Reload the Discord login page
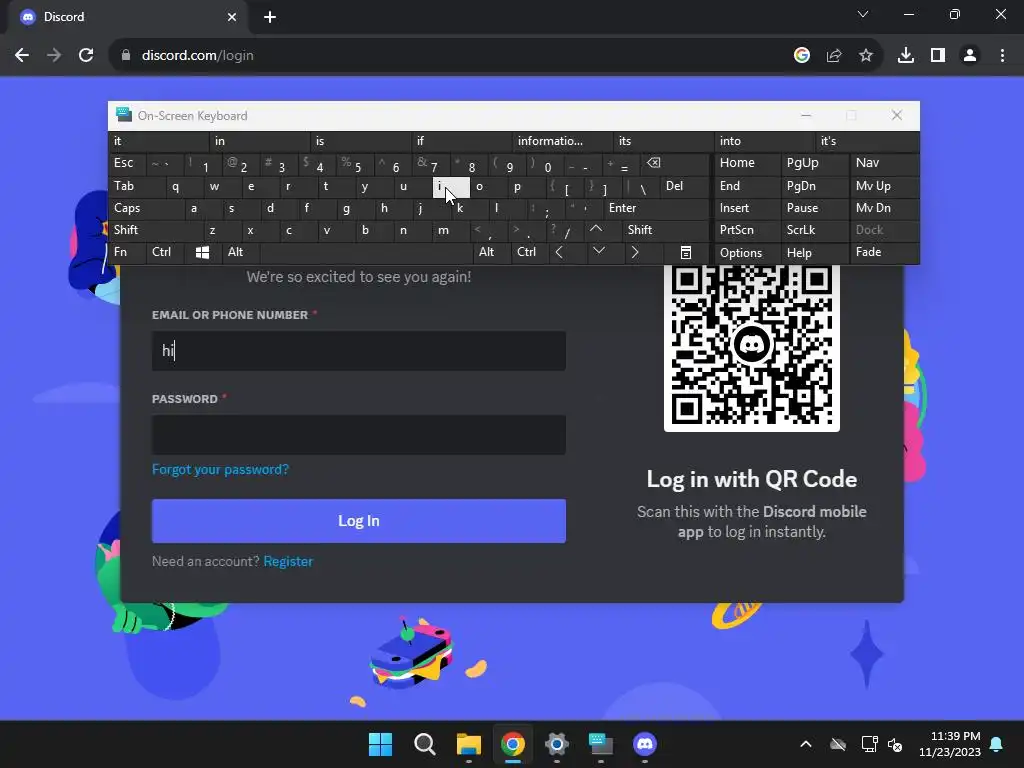This screenshot has width=1024, height=768. 86,56
